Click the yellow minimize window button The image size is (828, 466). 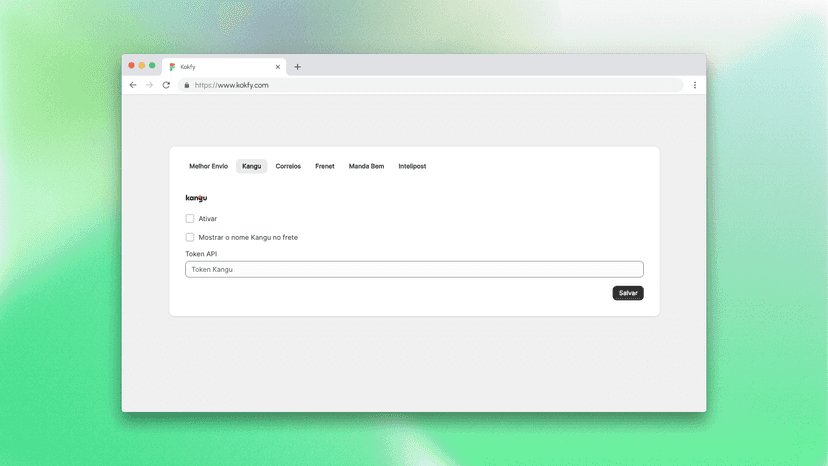point(142,66)
